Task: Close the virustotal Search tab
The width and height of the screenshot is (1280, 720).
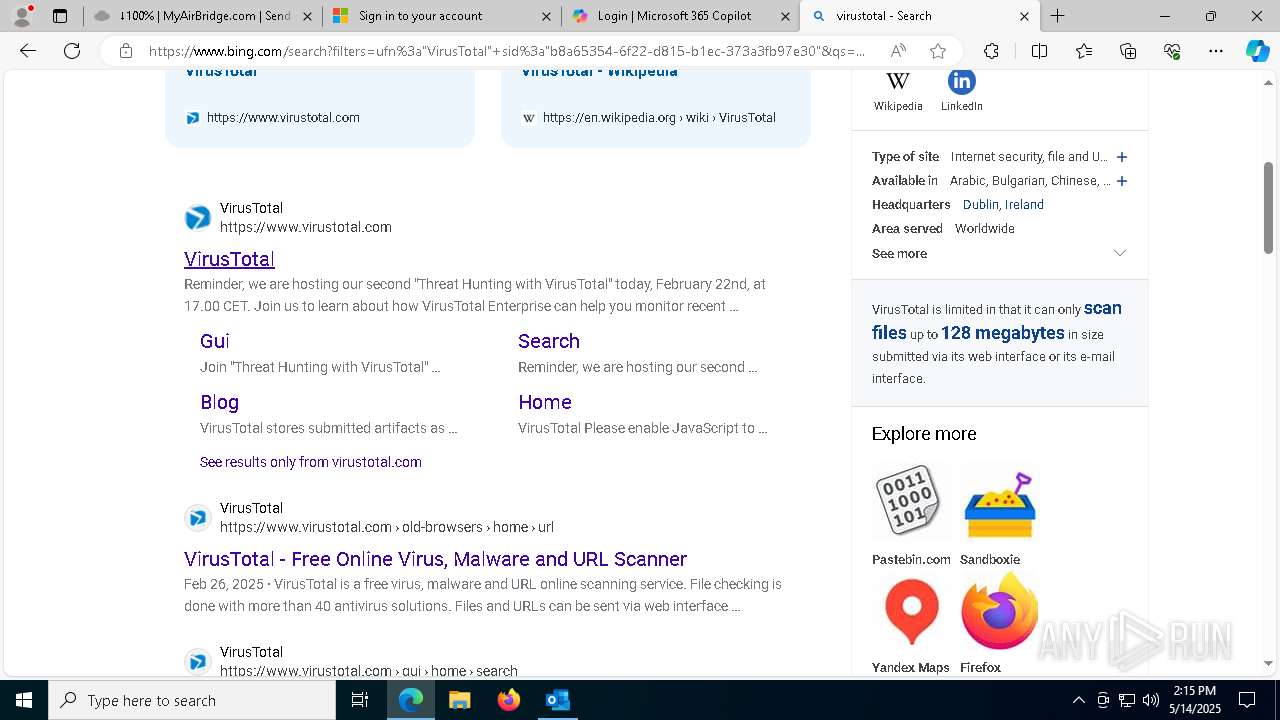Action: (x=1024, y=16)
